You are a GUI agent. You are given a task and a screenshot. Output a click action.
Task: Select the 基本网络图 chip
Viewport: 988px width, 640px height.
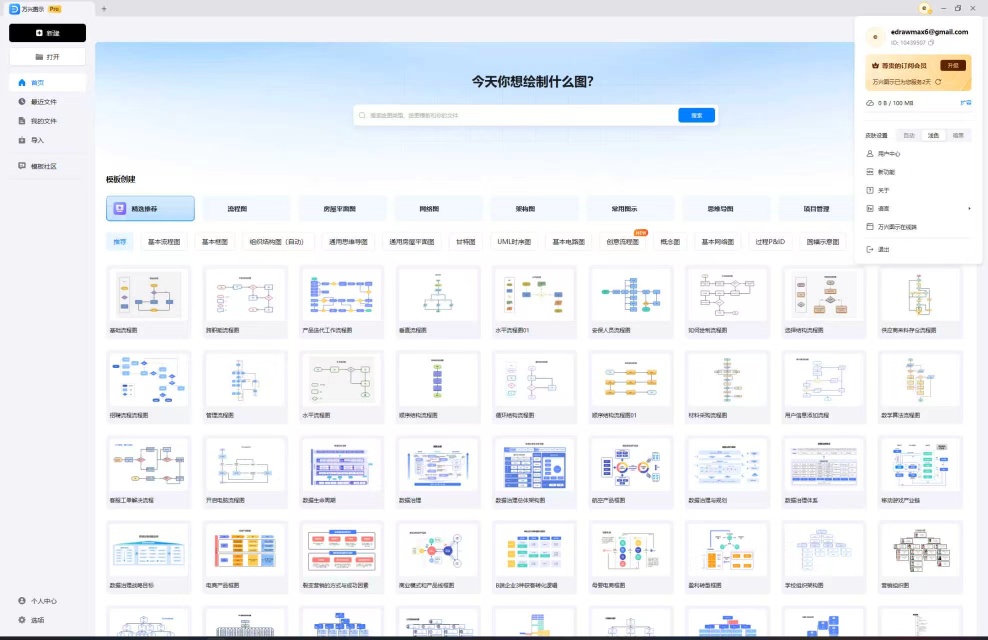718,242
